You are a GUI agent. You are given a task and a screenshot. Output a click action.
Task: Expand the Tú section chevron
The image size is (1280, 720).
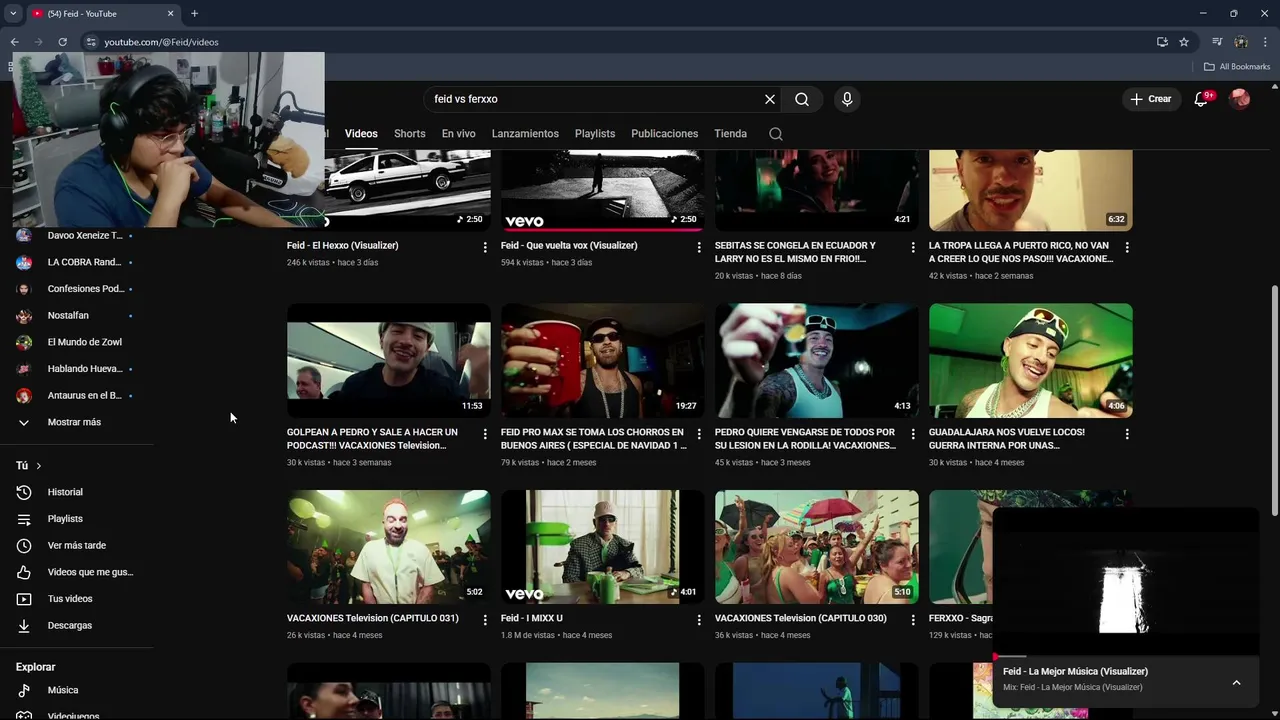click(x=39, y=466)
